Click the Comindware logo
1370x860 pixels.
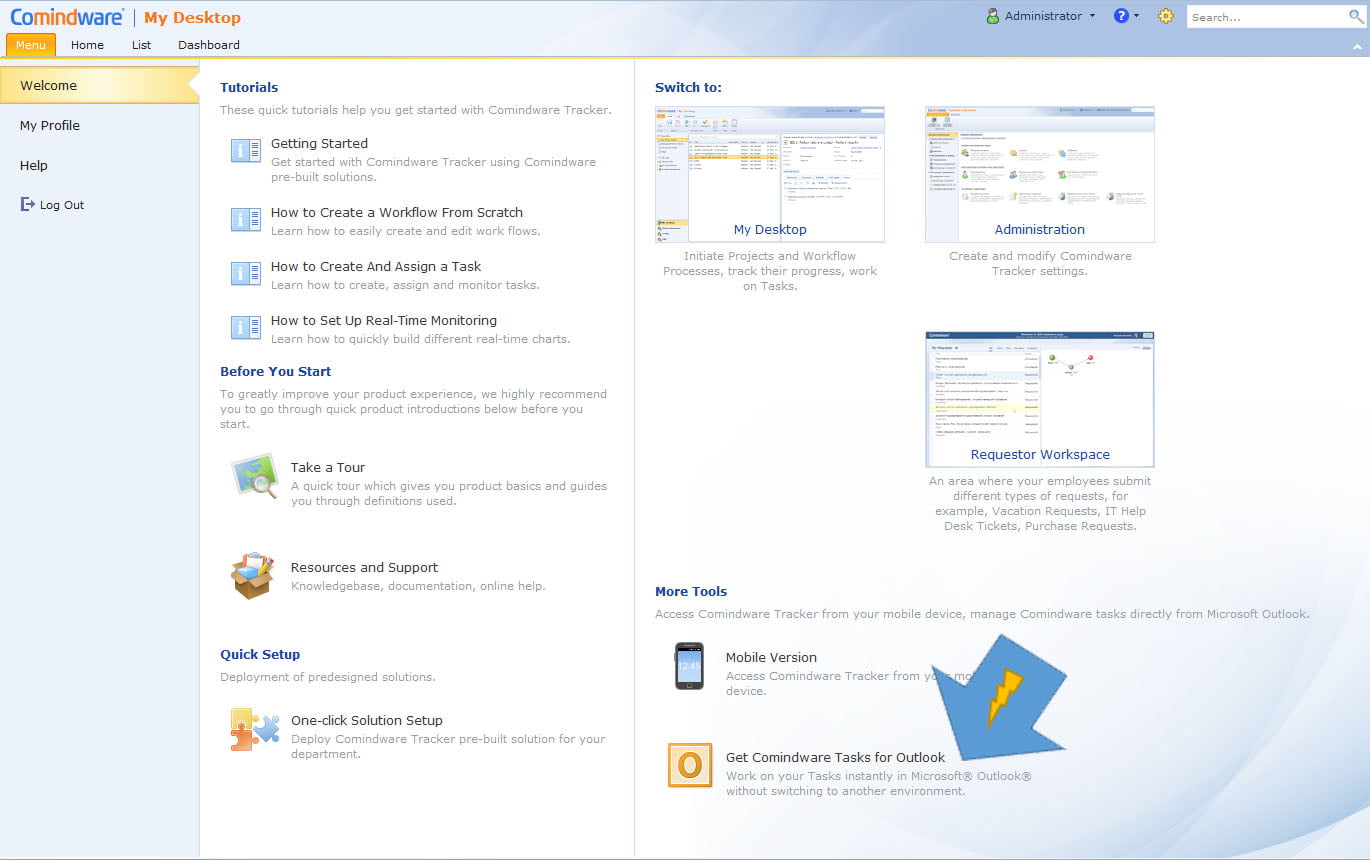coord(67,17)
